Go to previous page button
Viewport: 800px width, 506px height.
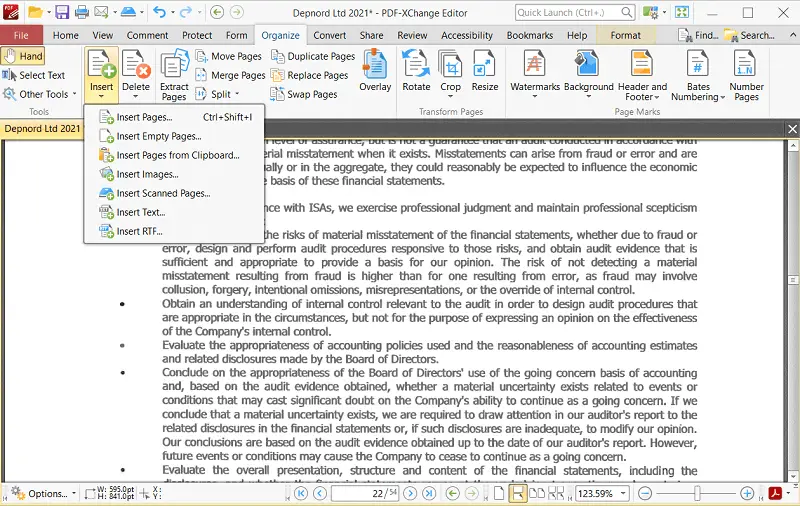coord(320,493)
